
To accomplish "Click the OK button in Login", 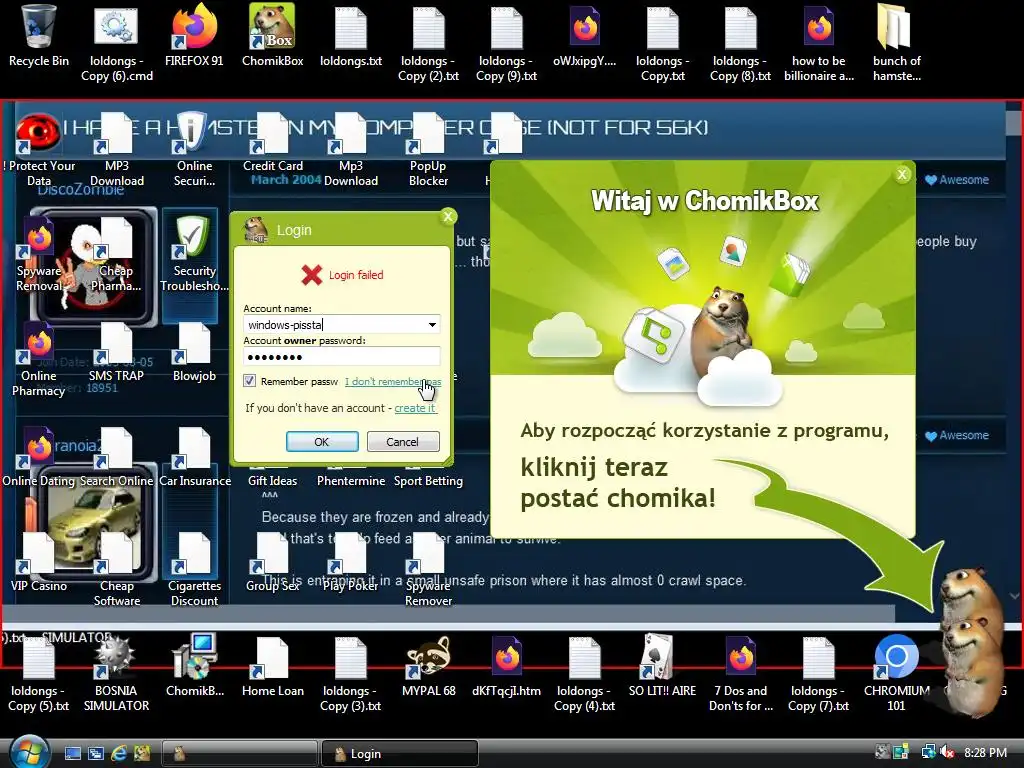I will 322,441.
